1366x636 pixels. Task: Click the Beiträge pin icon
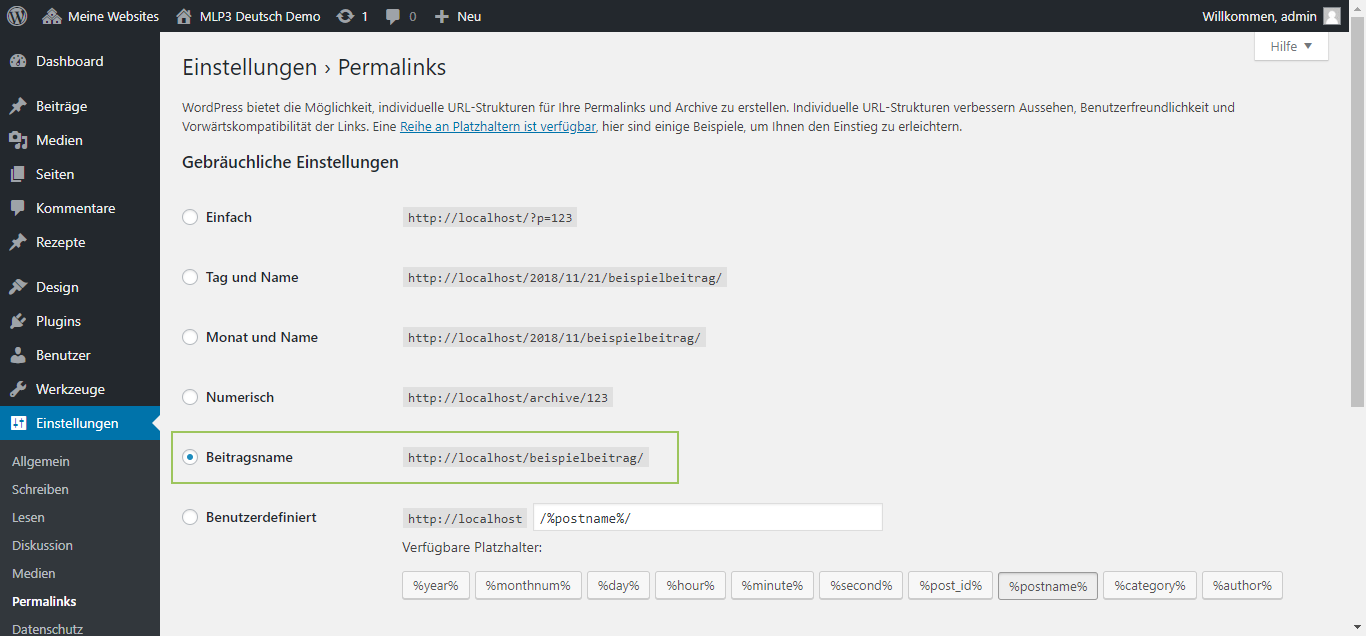(18, 106)
